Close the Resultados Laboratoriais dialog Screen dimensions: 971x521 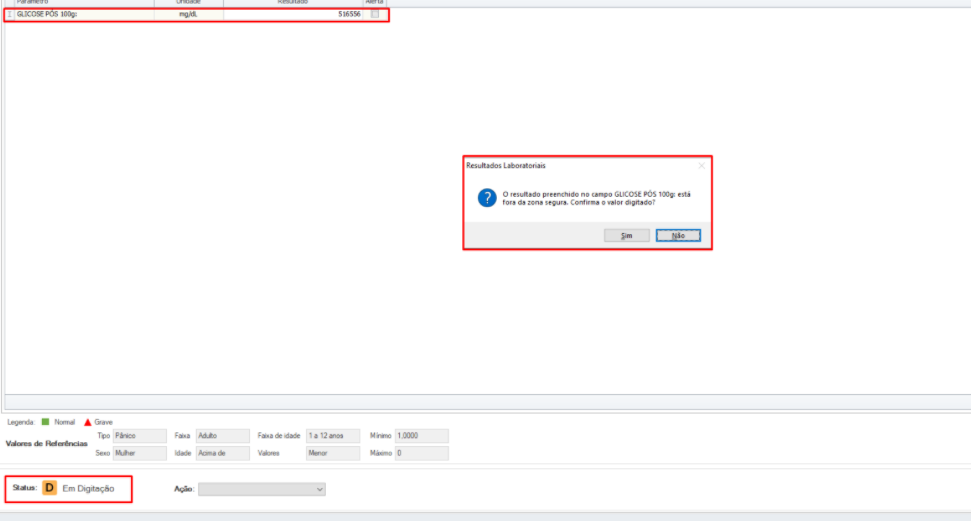(x=701, y=165)
